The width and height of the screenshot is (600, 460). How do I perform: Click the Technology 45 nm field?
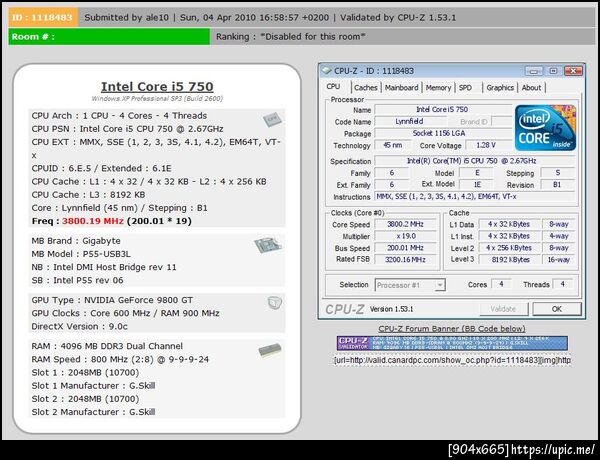click(x=393, y=145)
